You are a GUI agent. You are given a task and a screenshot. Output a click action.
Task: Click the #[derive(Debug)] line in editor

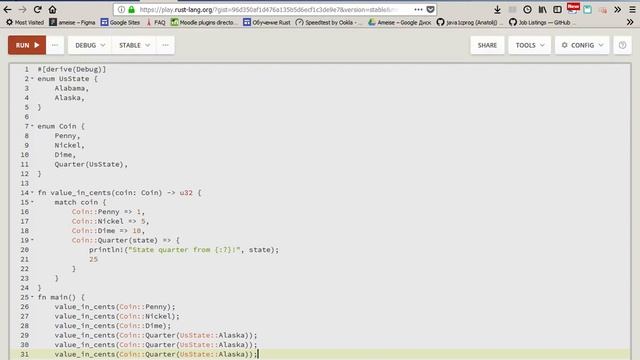pyautogui.click(x=72, y=69)
